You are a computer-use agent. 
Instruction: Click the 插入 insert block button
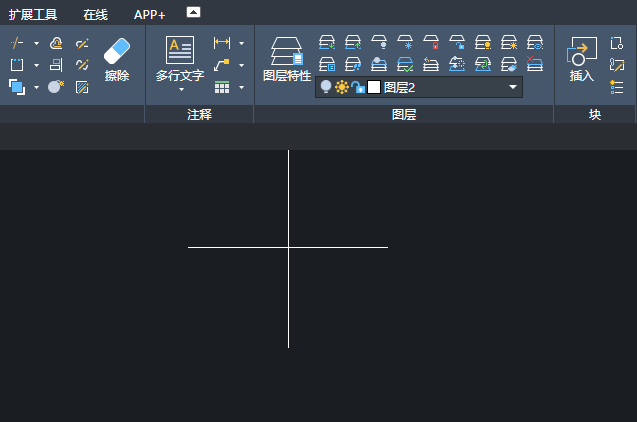point(582,59)
